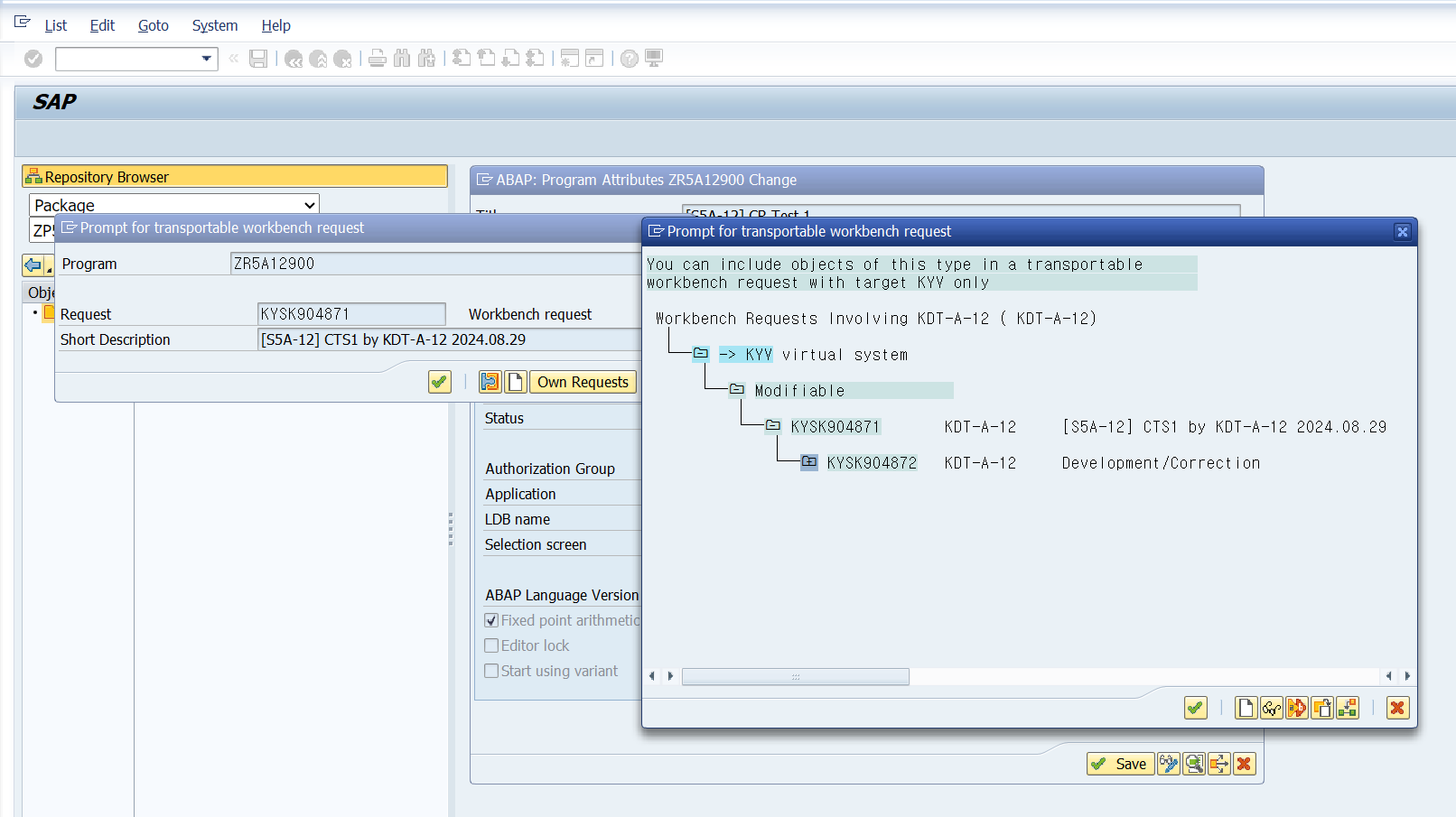This screenshot has width=1456, height=817.
Task: Click the a-to-b rename icon in front dialog
Action: pos(1297,708)
